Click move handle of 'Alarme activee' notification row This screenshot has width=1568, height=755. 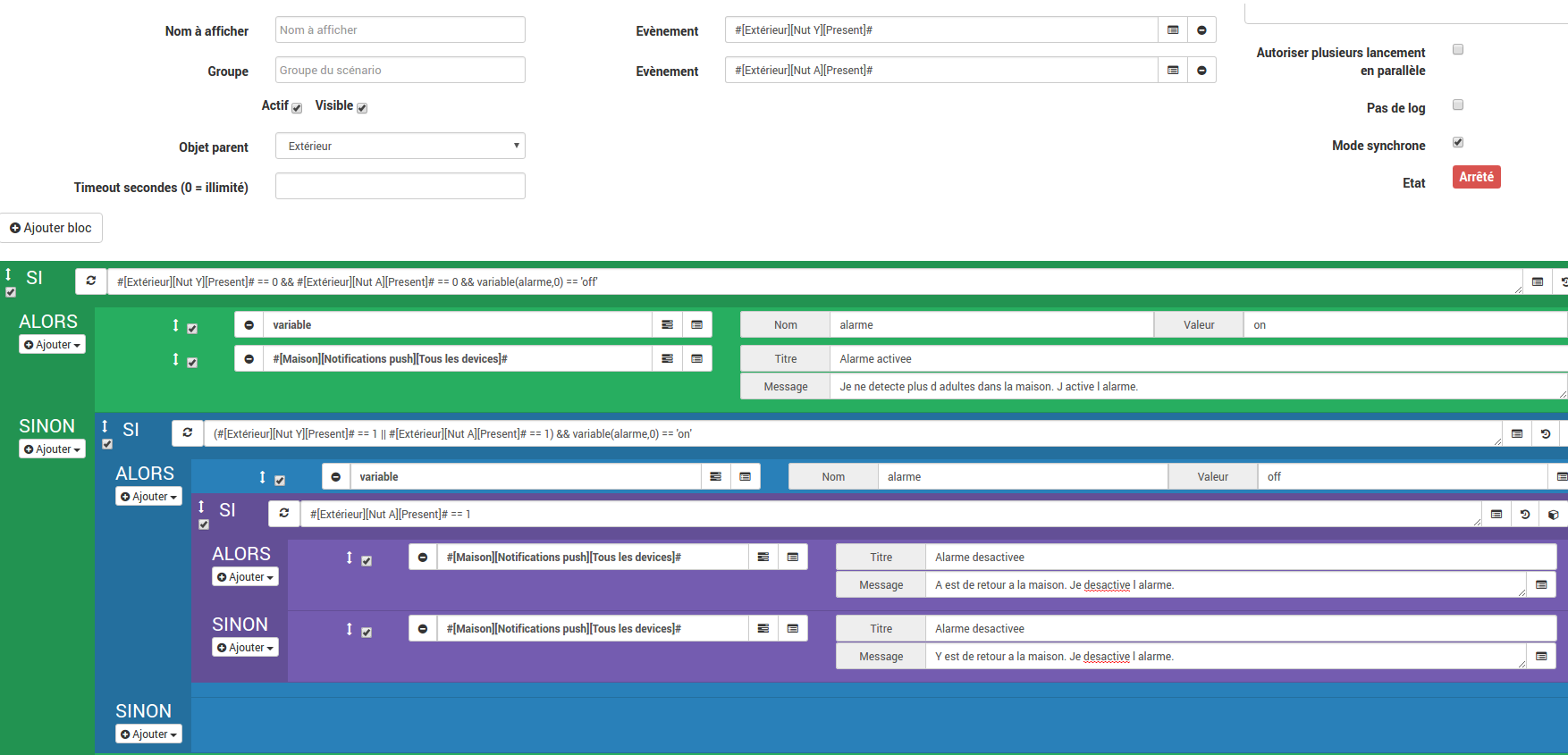click(175, 359)
